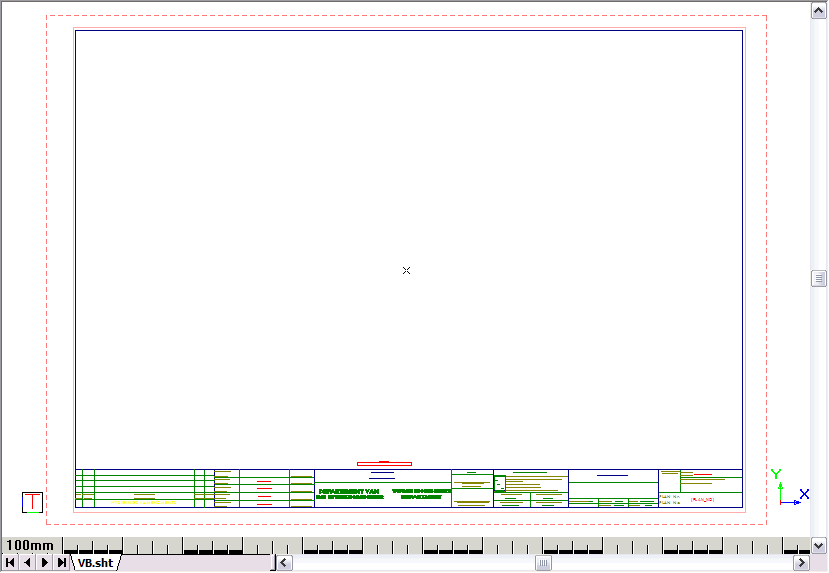Open the VB.sht sheet tab
Viewport: 829px width, 573px height.
pos(96,563)
